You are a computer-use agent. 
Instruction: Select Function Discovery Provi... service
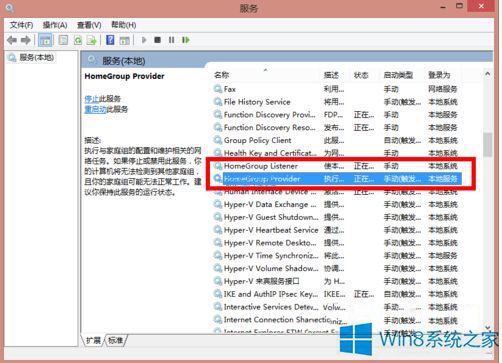pyautogui.click(x=337, y=115)
